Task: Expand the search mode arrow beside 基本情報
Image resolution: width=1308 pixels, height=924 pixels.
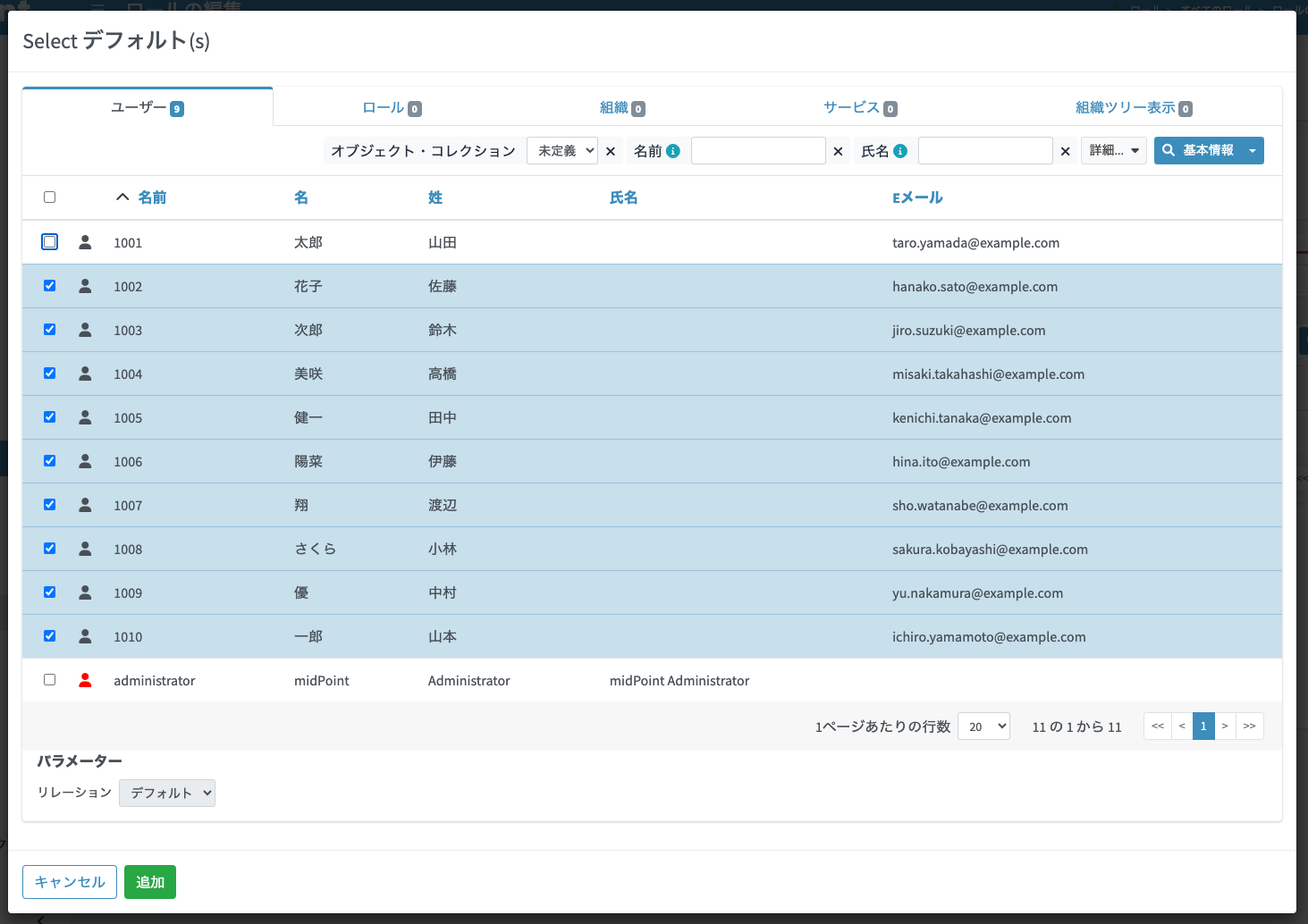Action: pyautogui.click(x=1253, y=150)
